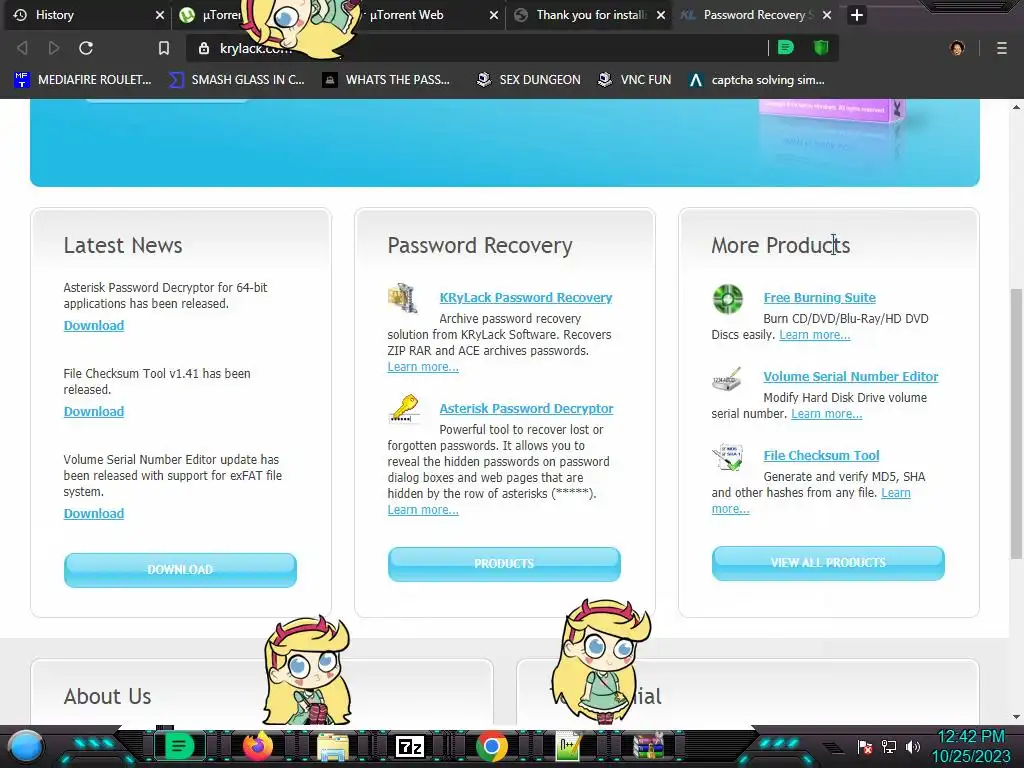Click the browser Back arrow
This screenshot has width=1024, height=768.
click(22, 48)
